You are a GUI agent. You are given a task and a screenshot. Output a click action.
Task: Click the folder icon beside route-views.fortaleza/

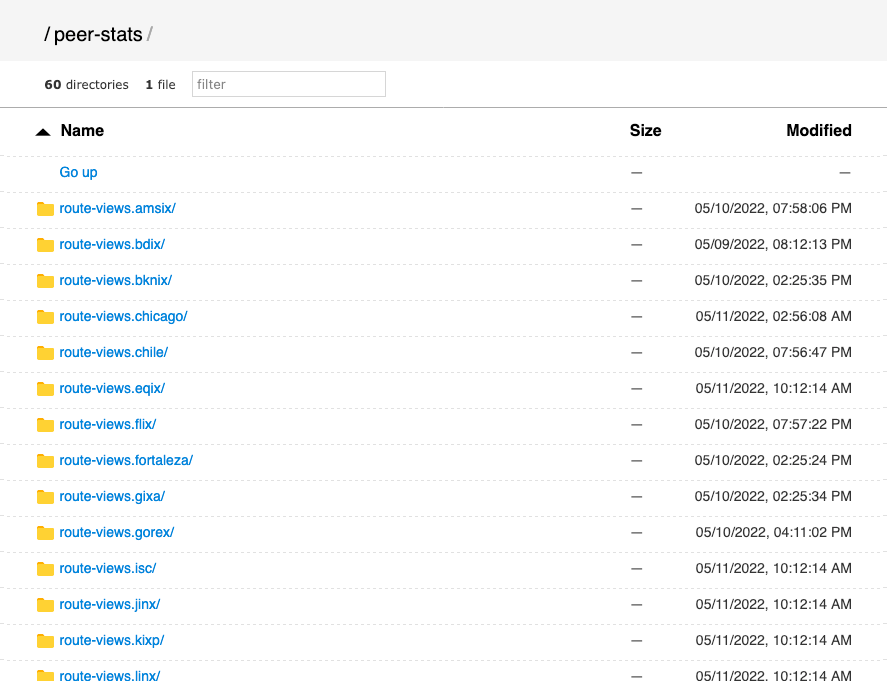click(x=45, y=461)
